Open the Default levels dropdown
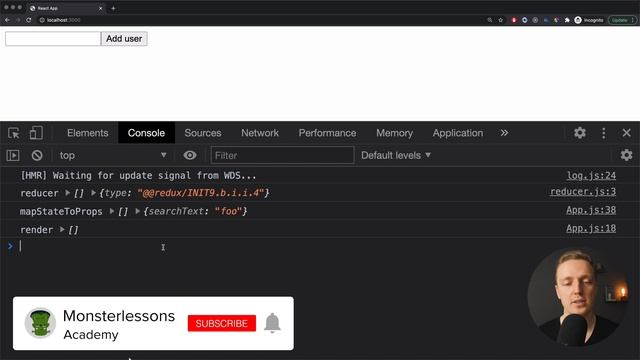This screenshot has width=640, height=360. (396, 155)
